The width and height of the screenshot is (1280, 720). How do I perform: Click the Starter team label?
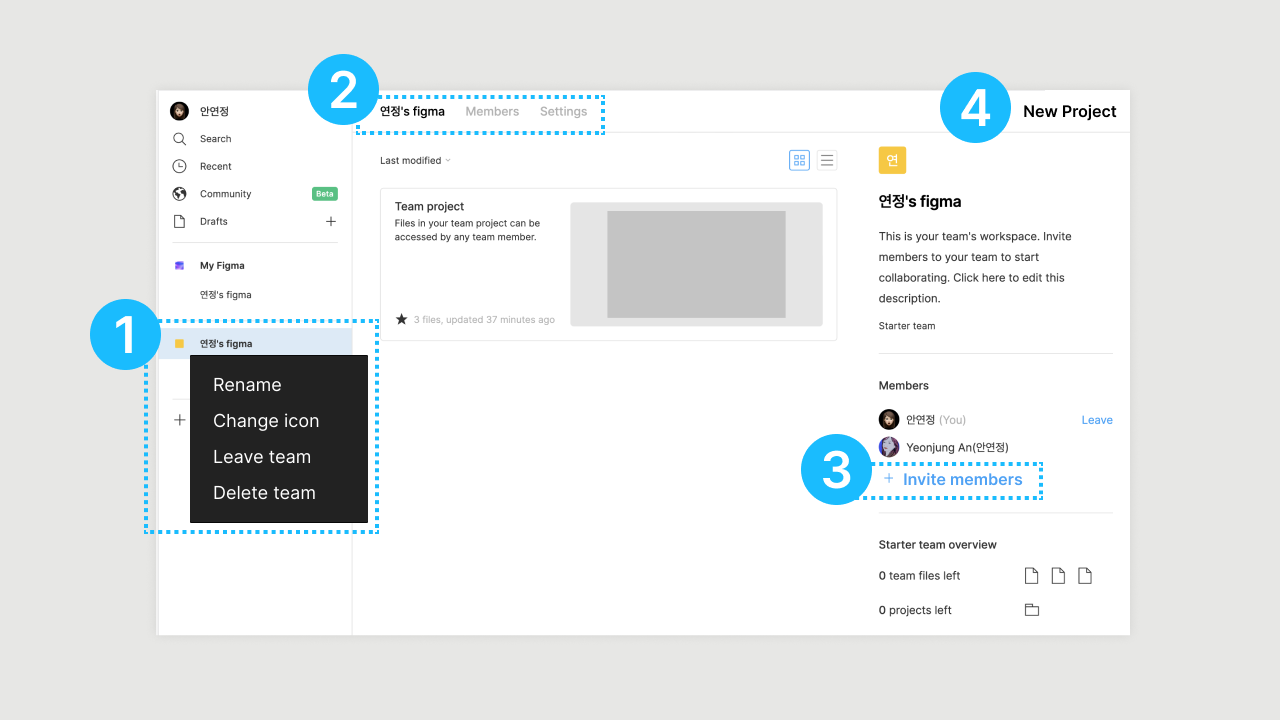907,326
